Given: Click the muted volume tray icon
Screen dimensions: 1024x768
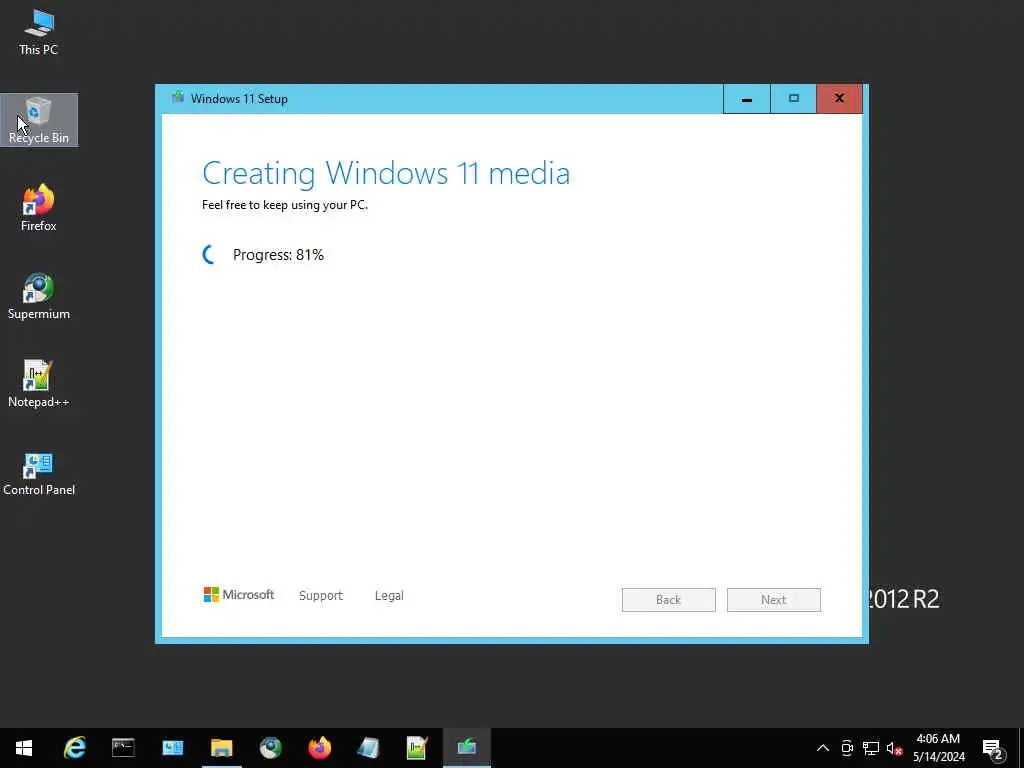Looking at the screenshot, I should point(895,748).
